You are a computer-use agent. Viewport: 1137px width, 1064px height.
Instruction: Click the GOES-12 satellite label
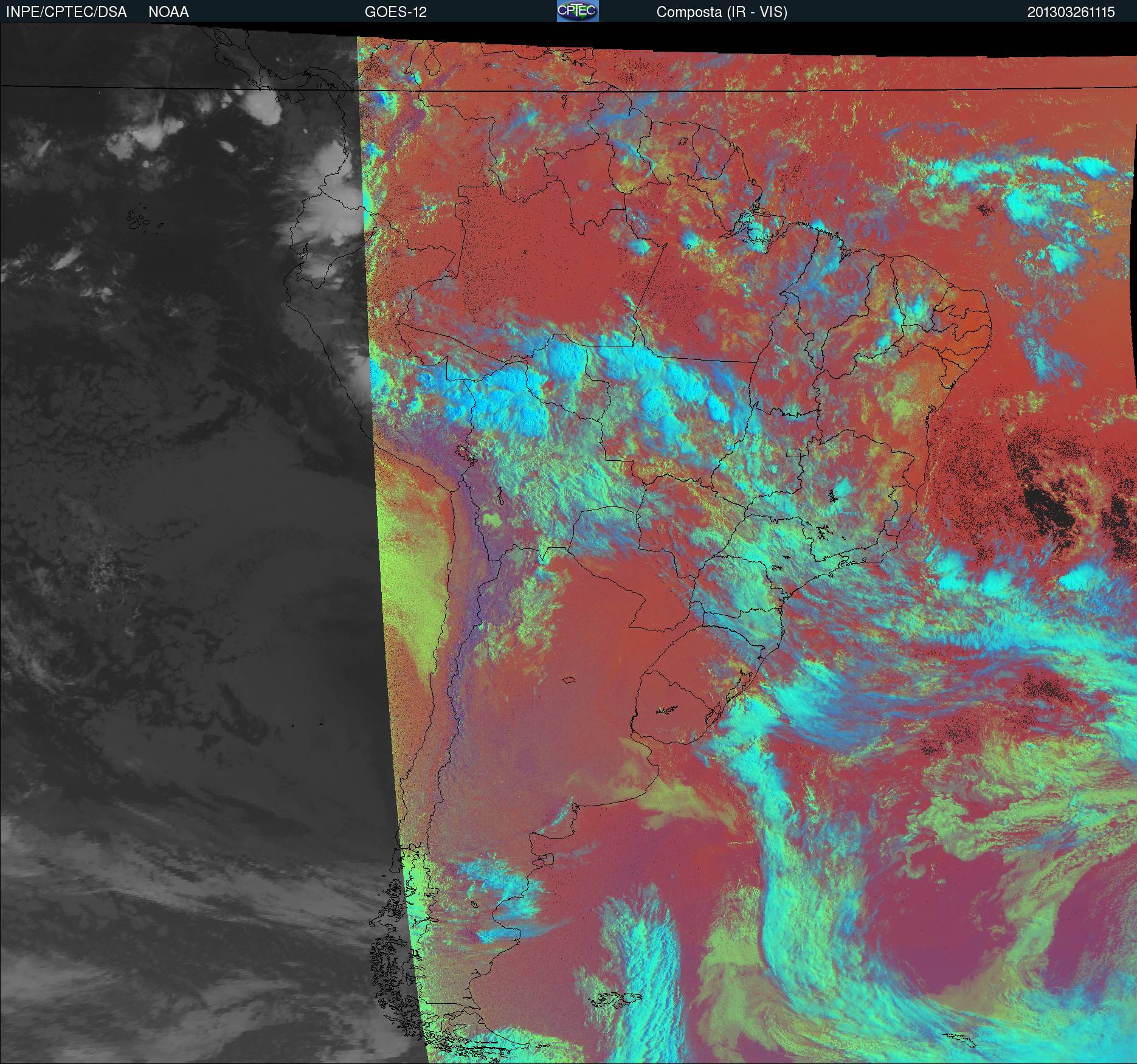click(395, 12)
